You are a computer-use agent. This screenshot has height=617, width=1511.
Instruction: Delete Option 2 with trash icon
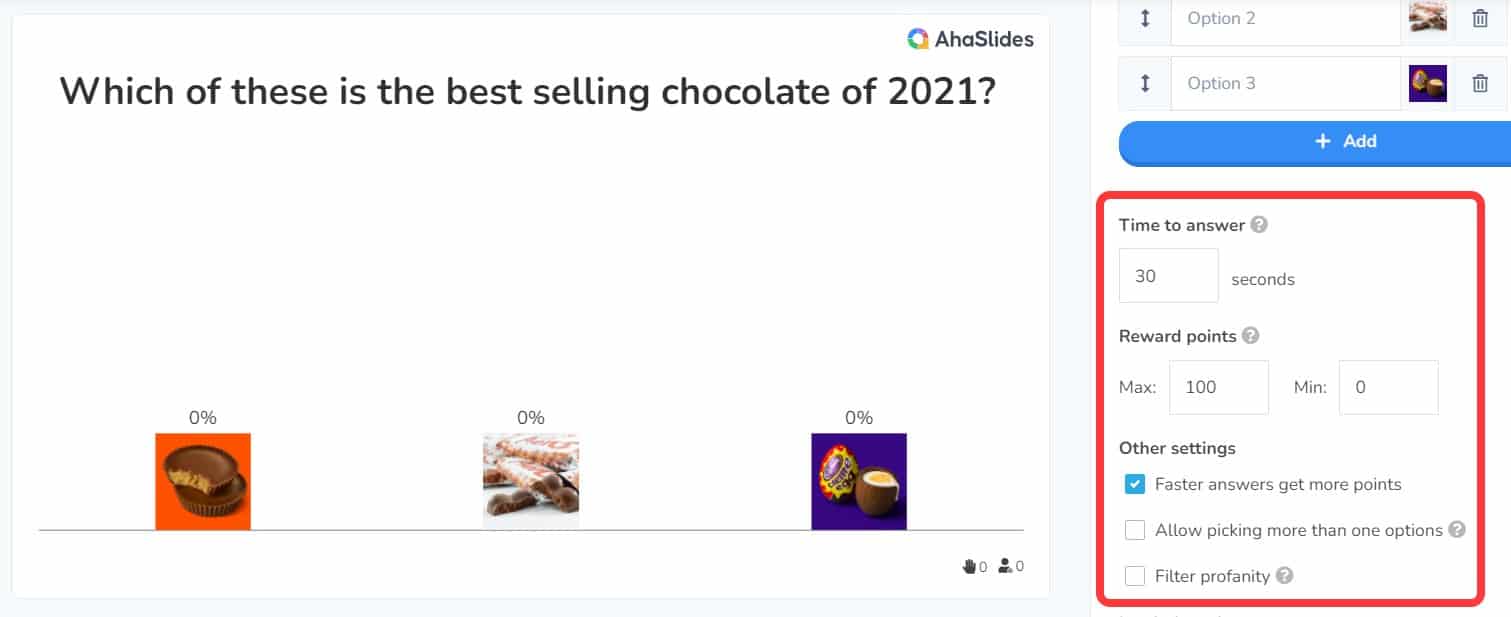[x=1480, y=18]
